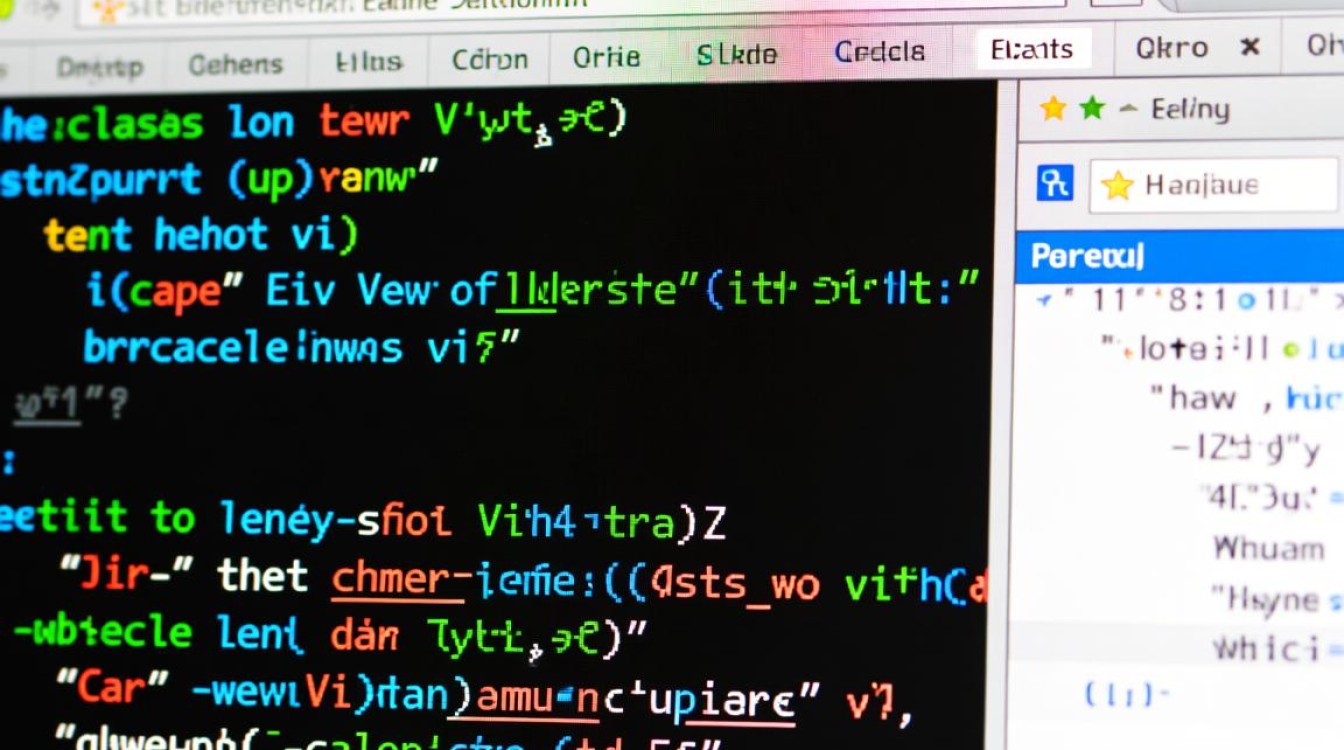Toggle the favorite star inside the Hanjaue search box
This screenshot has width=1344, height=750.
1118,183
